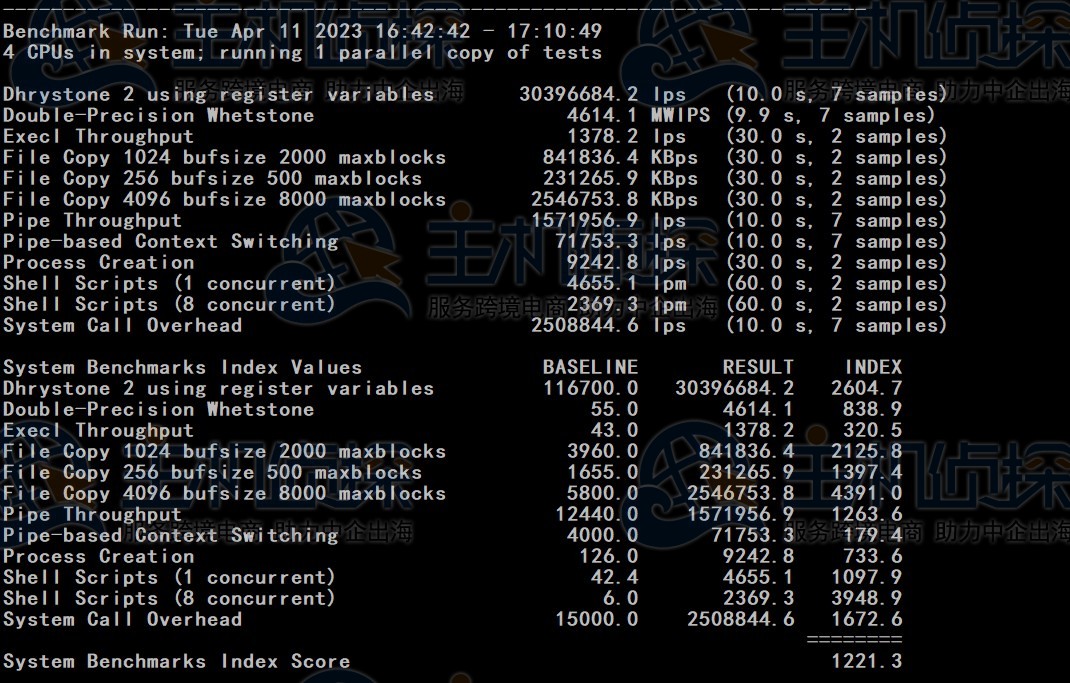The image size is (1070, 683).
Task: Select the System Call Overhead baseline 15000.0
Action: point(596,620)
